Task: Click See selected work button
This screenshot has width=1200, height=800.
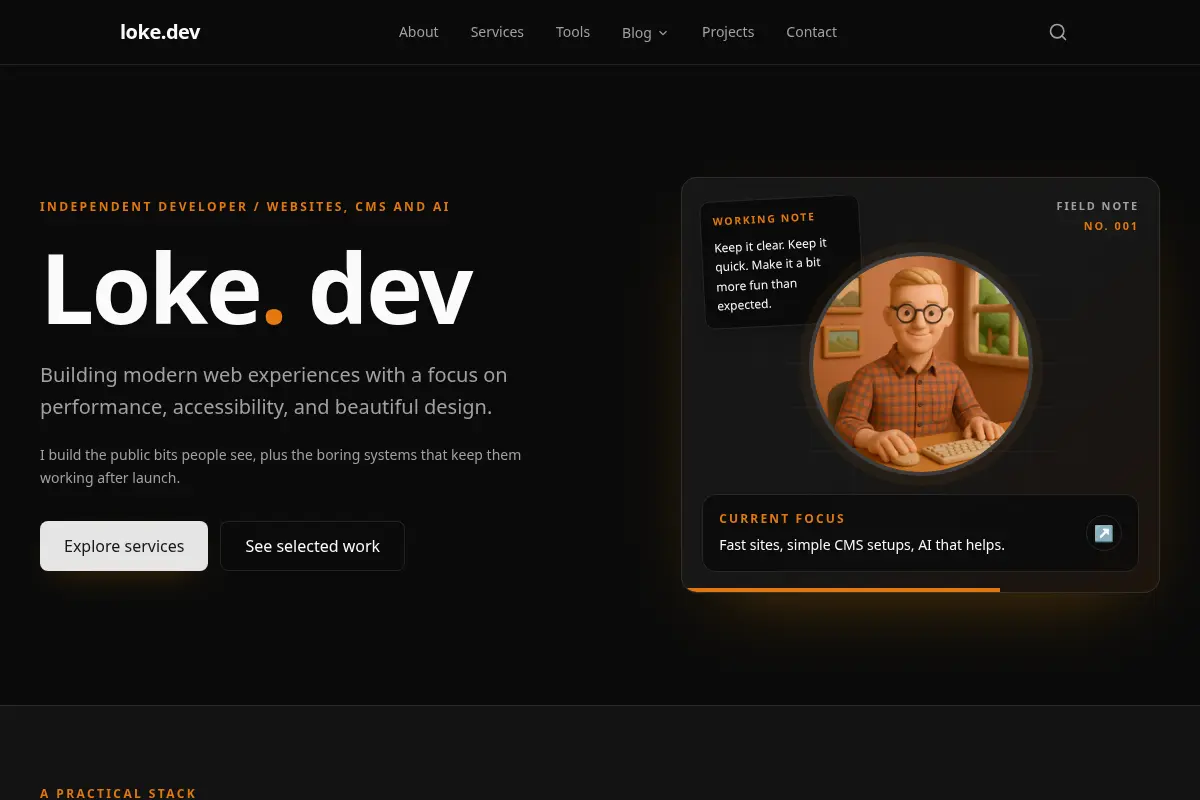Action: point(312,546)
